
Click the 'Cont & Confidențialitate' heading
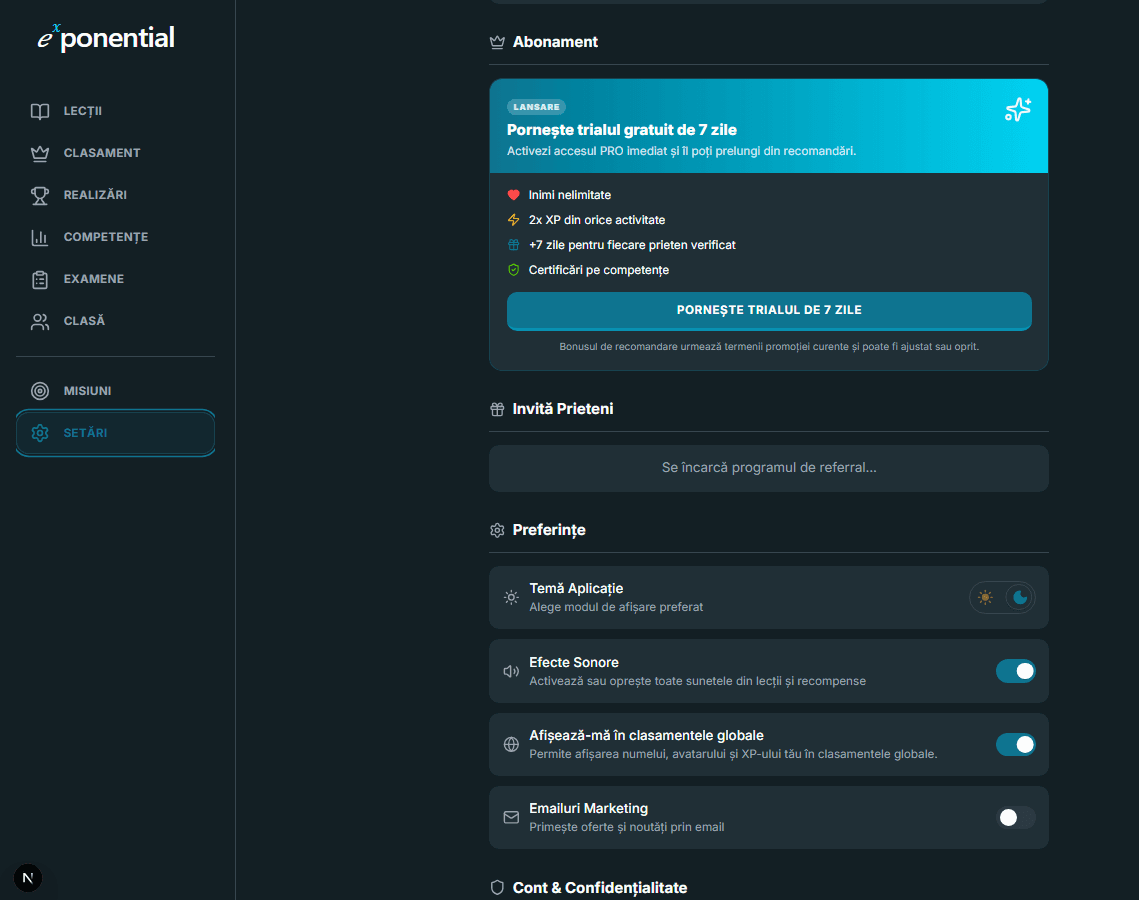tap(600, 888)
